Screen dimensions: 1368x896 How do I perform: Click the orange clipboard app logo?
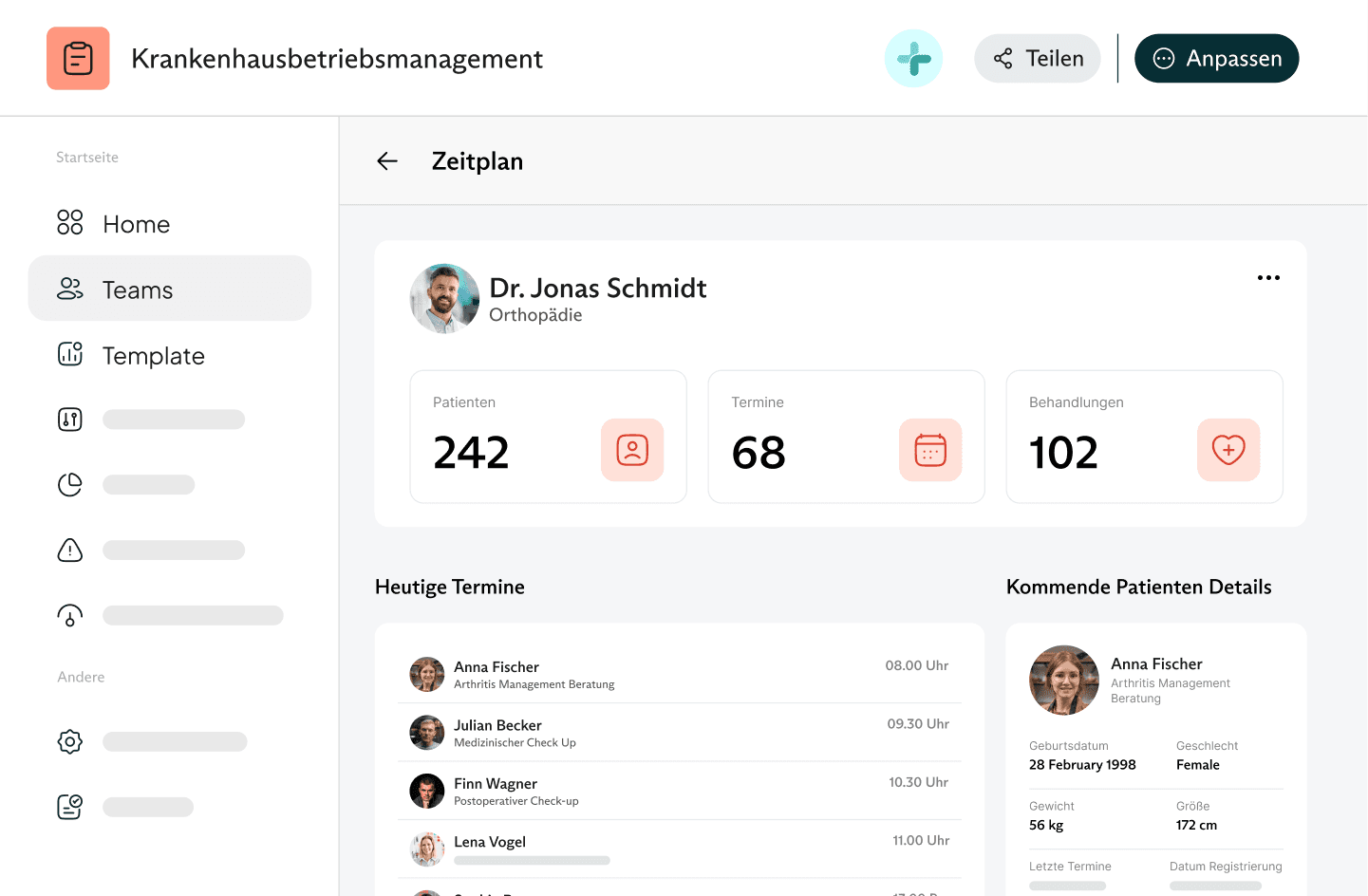[78, 59]
